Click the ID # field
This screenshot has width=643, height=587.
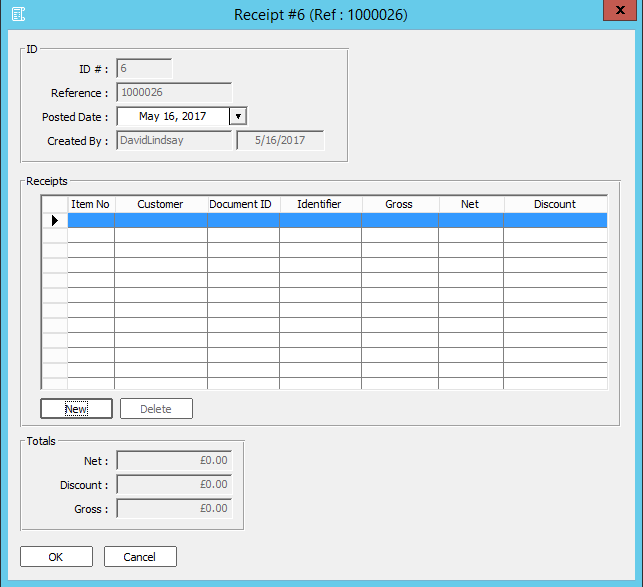[144, 69]
